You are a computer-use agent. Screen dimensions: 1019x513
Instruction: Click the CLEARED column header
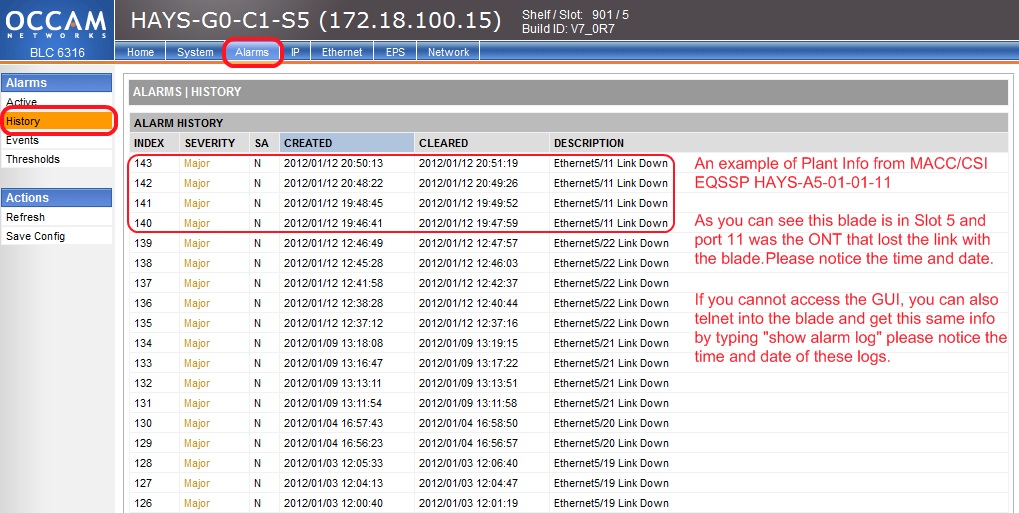point(443,143)
